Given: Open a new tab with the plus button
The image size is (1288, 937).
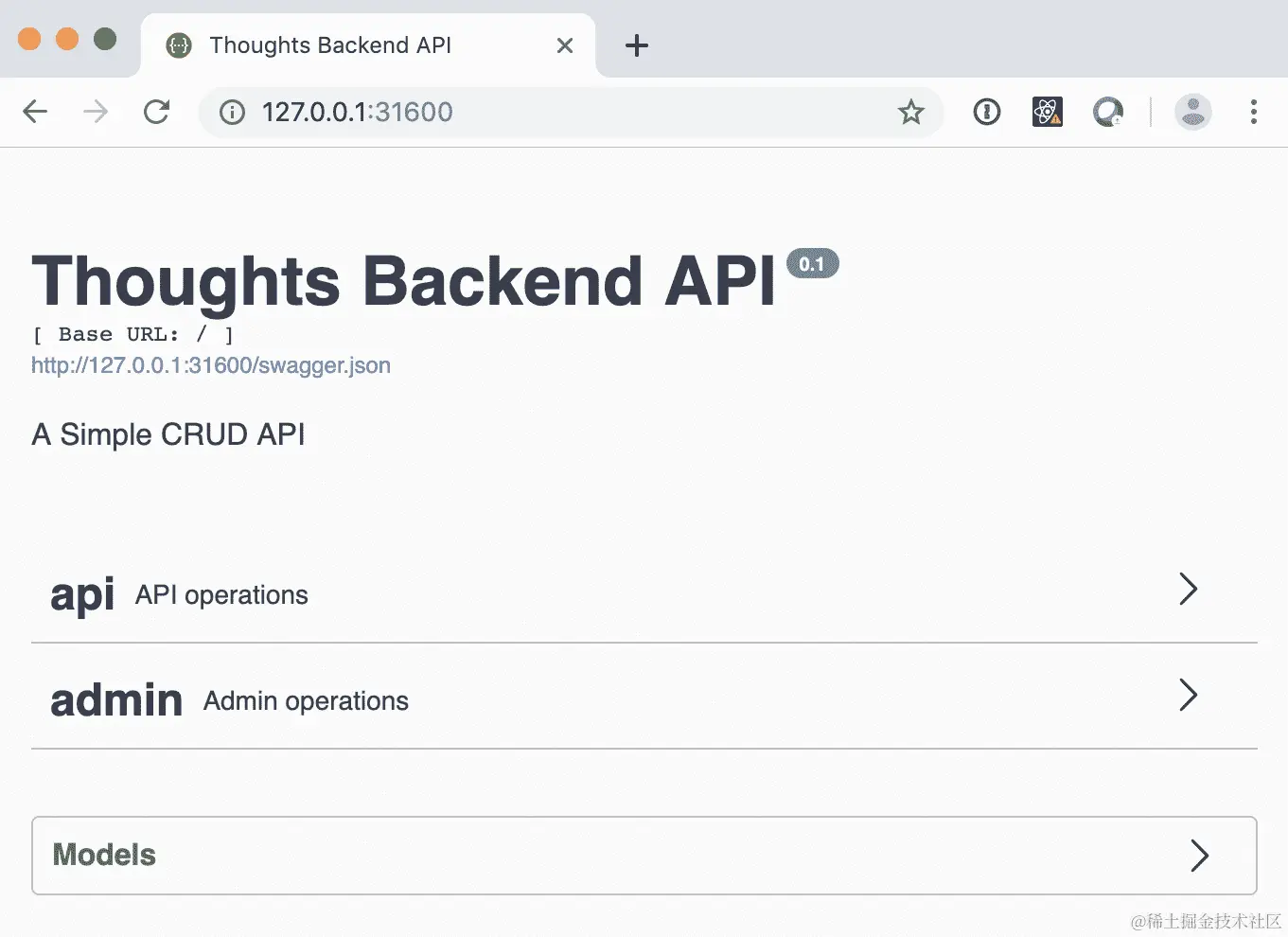Looking at the screenshot, I should tap(637, 45).
